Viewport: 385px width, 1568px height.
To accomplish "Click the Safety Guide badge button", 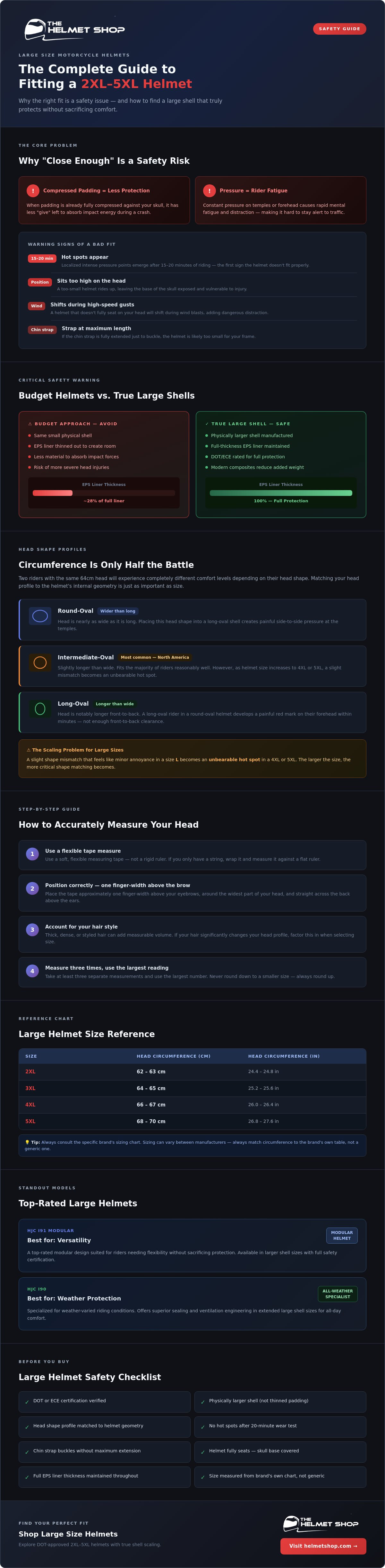I will [339, 29].
